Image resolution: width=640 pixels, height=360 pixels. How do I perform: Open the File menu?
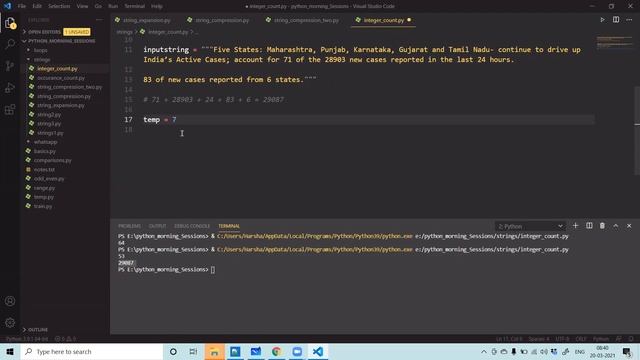tap(22, 6)
